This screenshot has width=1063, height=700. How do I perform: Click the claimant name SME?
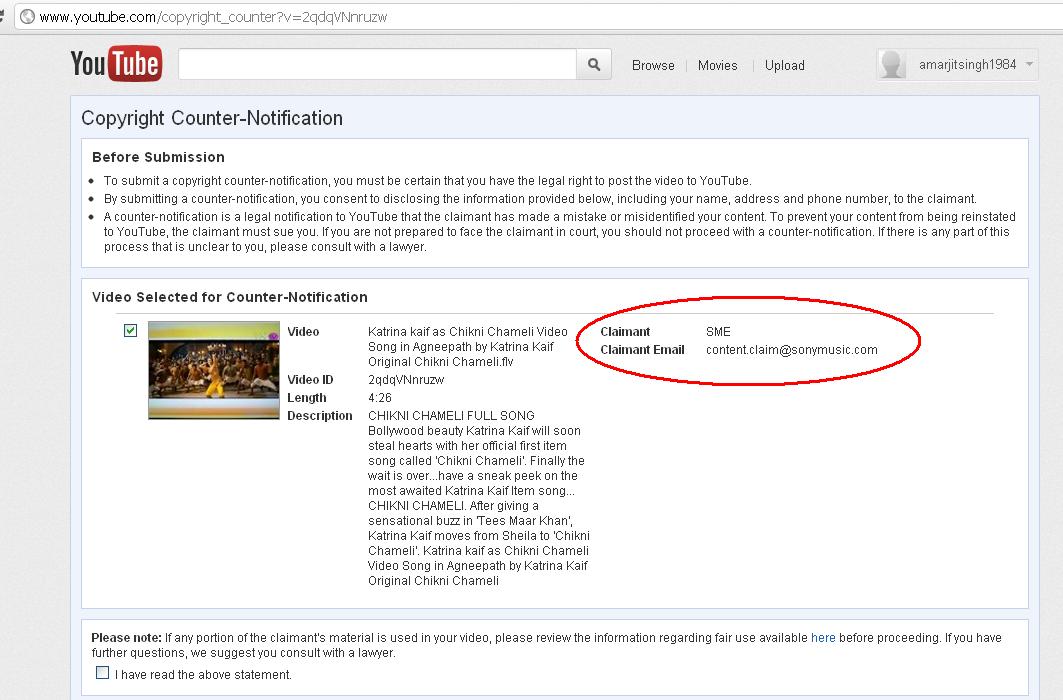(x=718, y=331)
